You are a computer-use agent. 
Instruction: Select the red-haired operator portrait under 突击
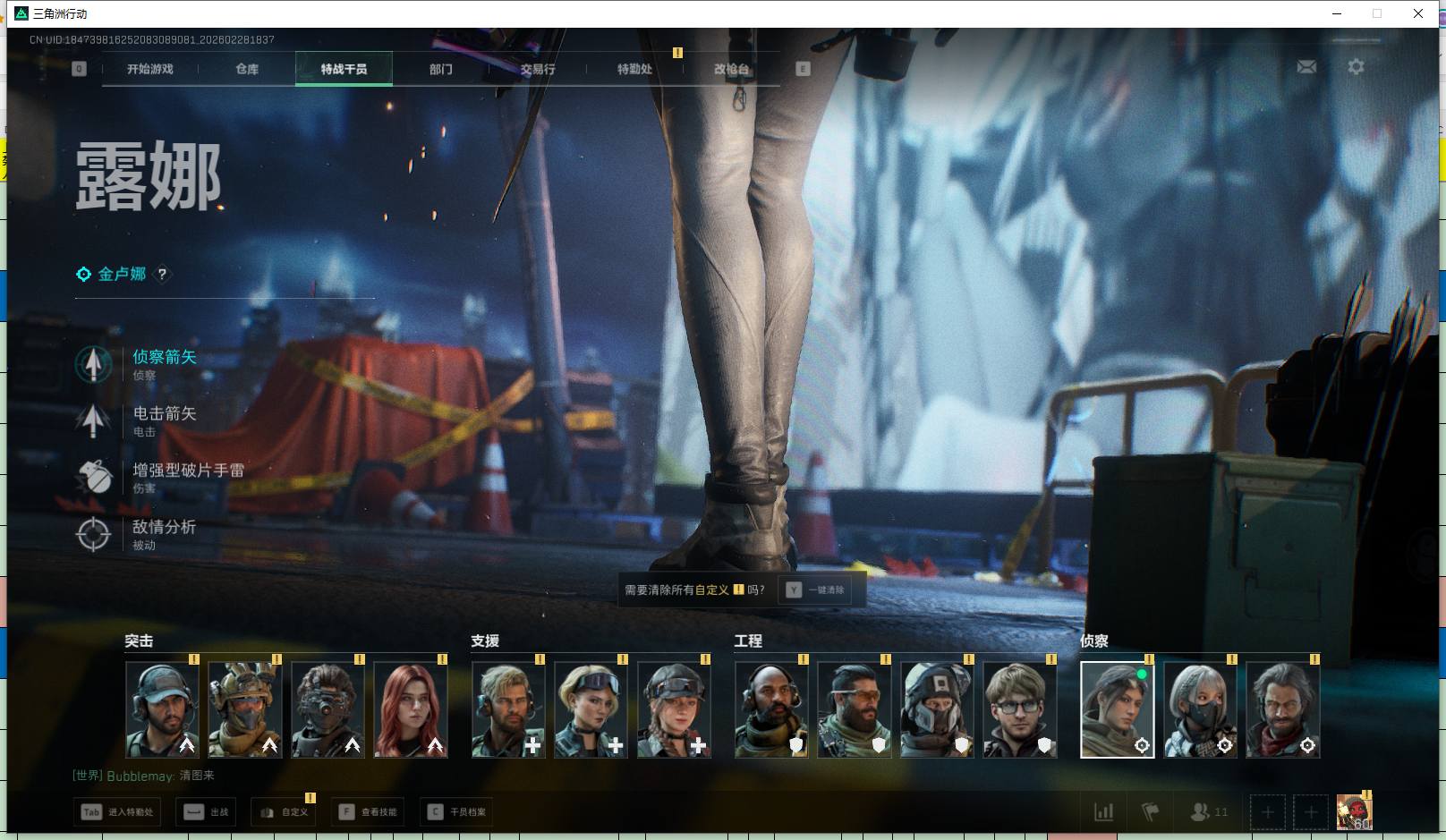pos(410,710)
